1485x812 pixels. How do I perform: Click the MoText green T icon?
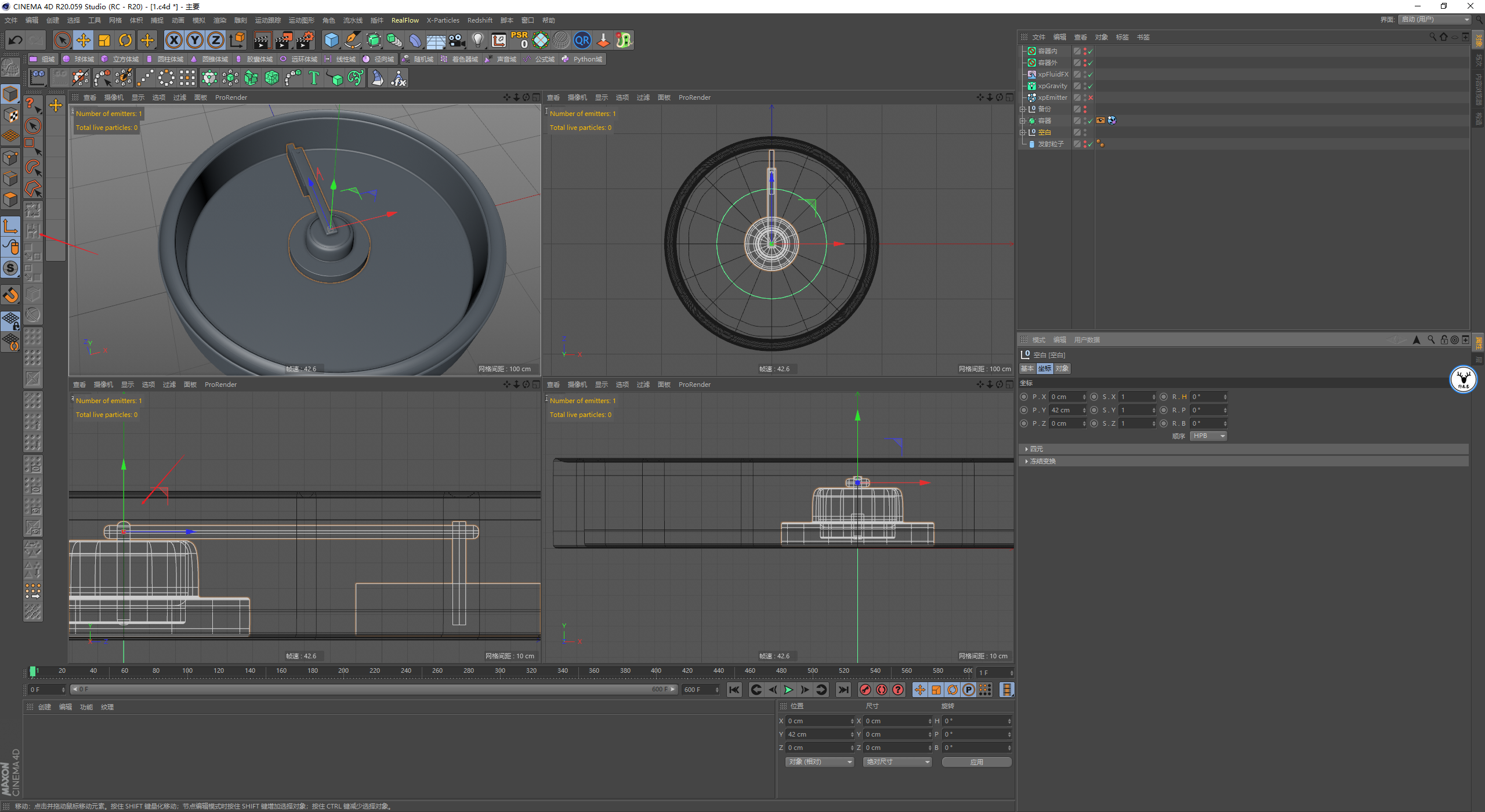tap(314, 78)
